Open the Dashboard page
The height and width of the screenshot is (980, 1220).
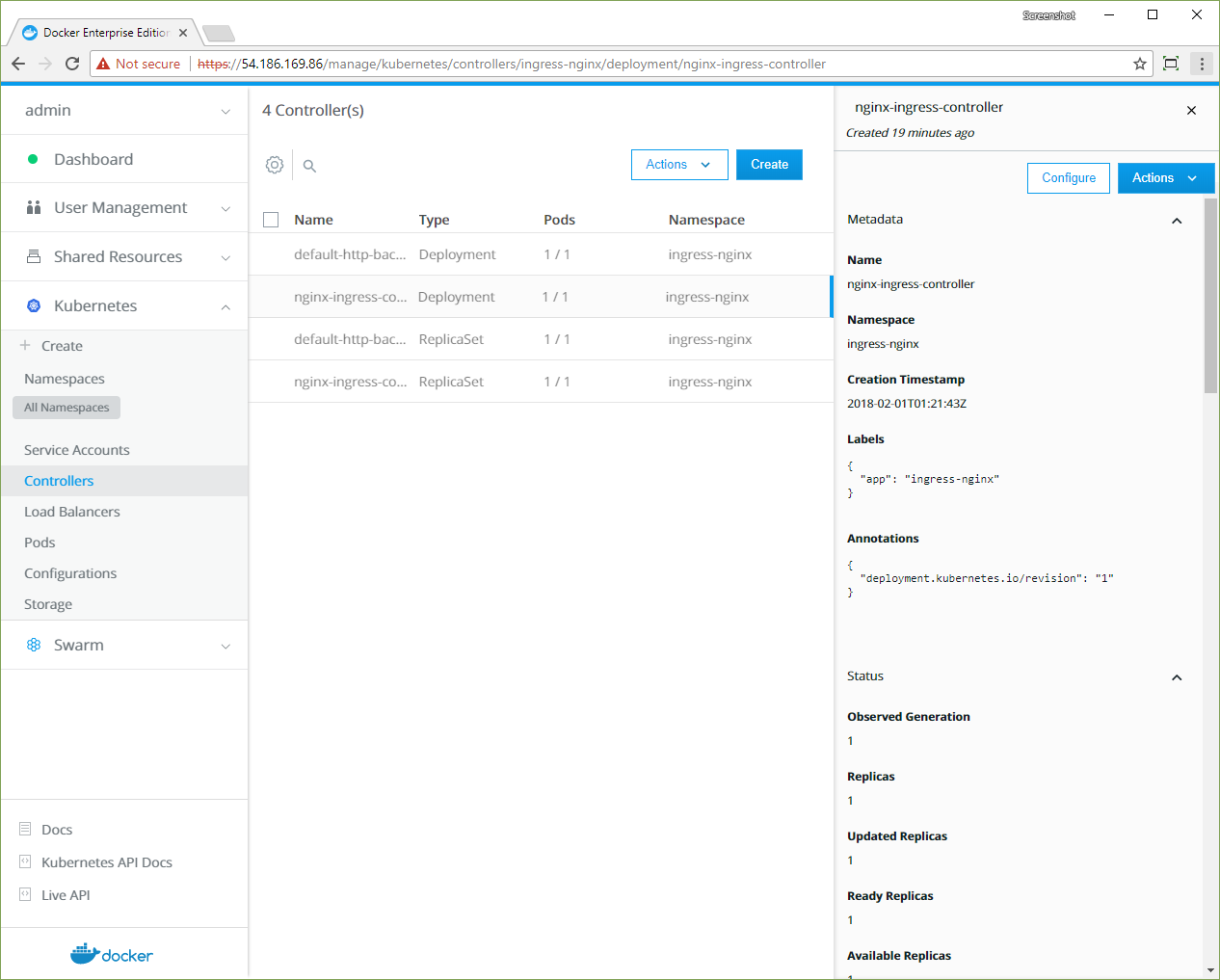coord(93,159)
